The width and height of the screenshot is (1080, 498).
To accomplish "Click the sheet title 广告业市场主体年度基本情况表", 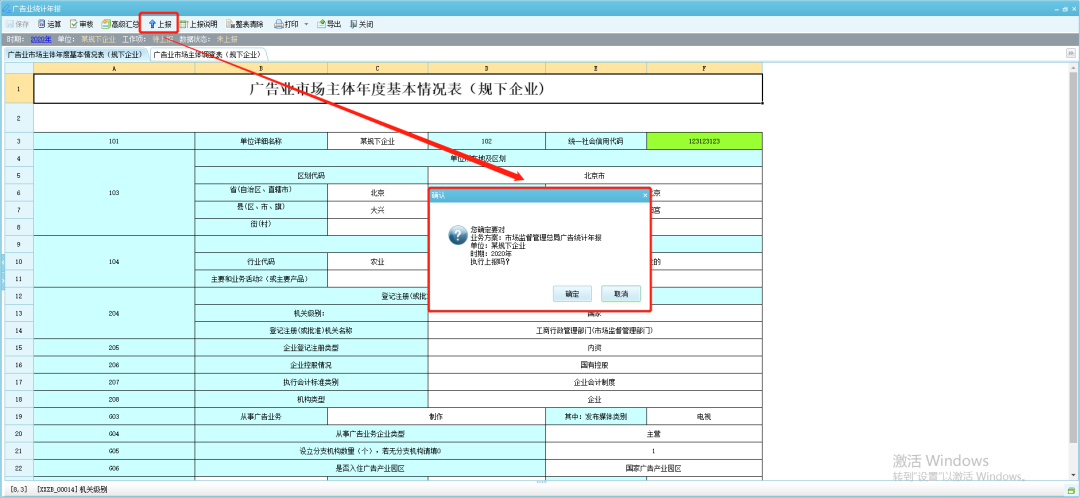I will pos(397,89).
